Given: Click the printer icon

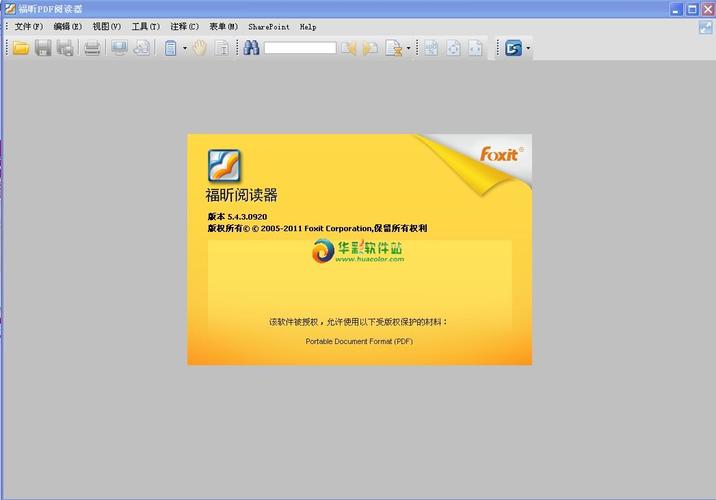Looking at the screenshot, I should coord(92,48).
